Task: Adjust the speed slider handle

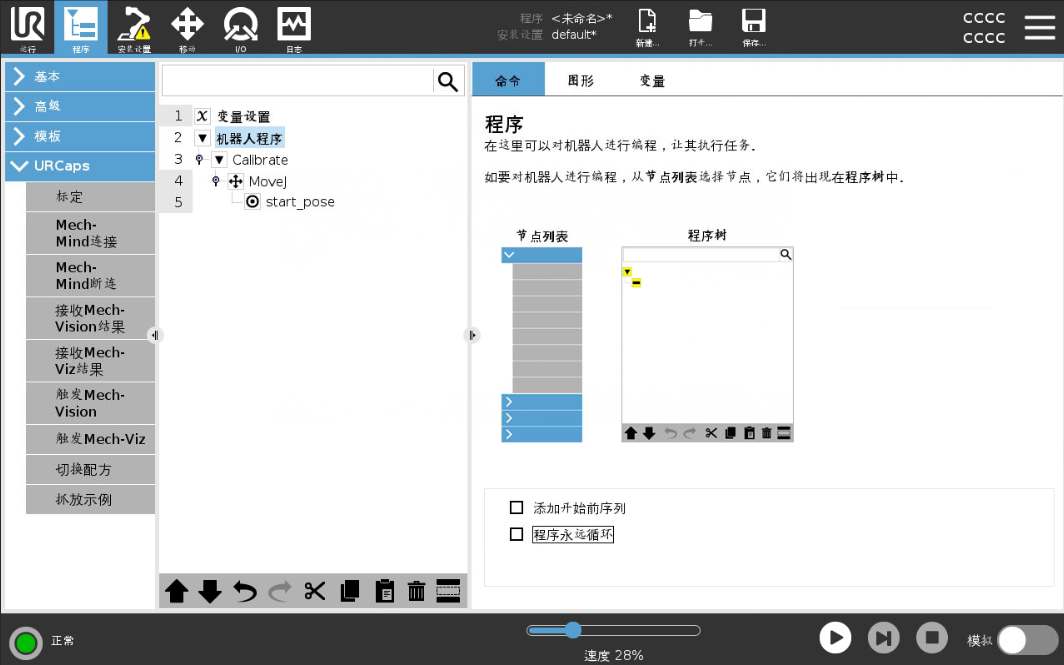Action: [573, 630]
